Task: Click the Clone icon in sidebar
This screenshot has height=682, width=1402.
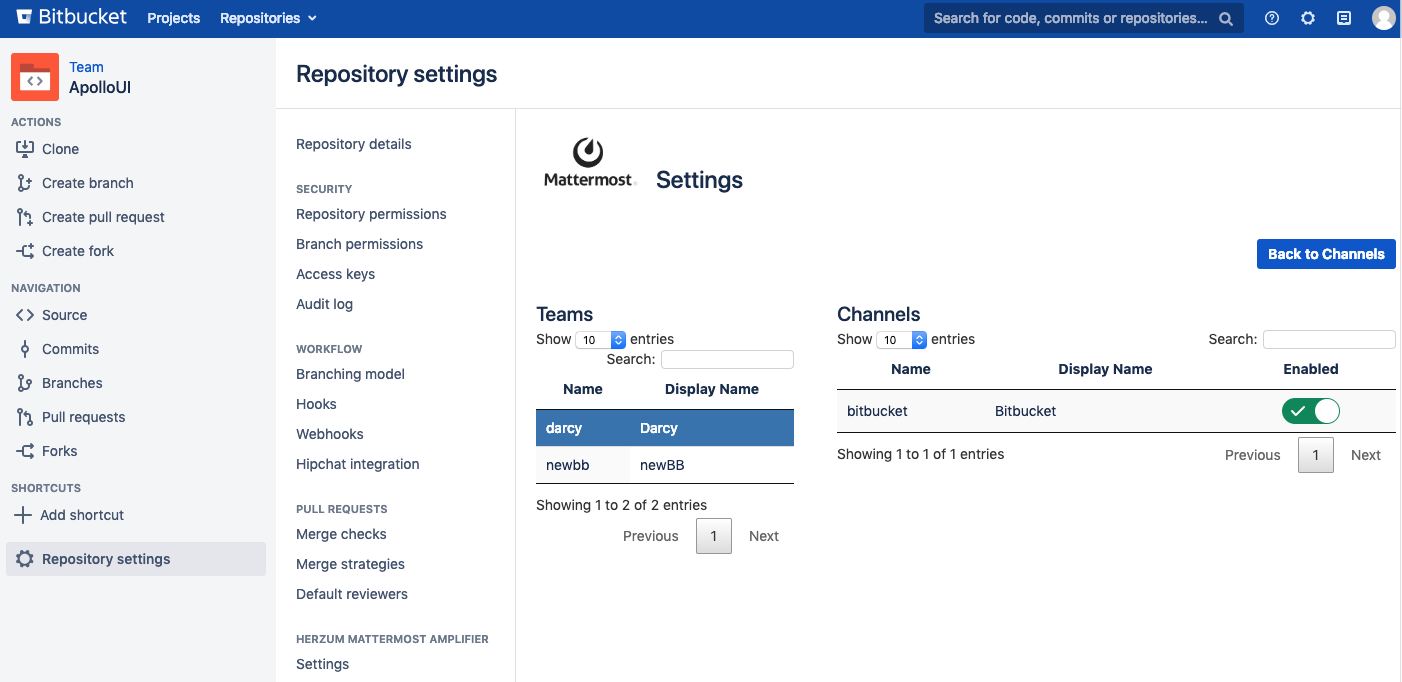Action: (25, 149)
